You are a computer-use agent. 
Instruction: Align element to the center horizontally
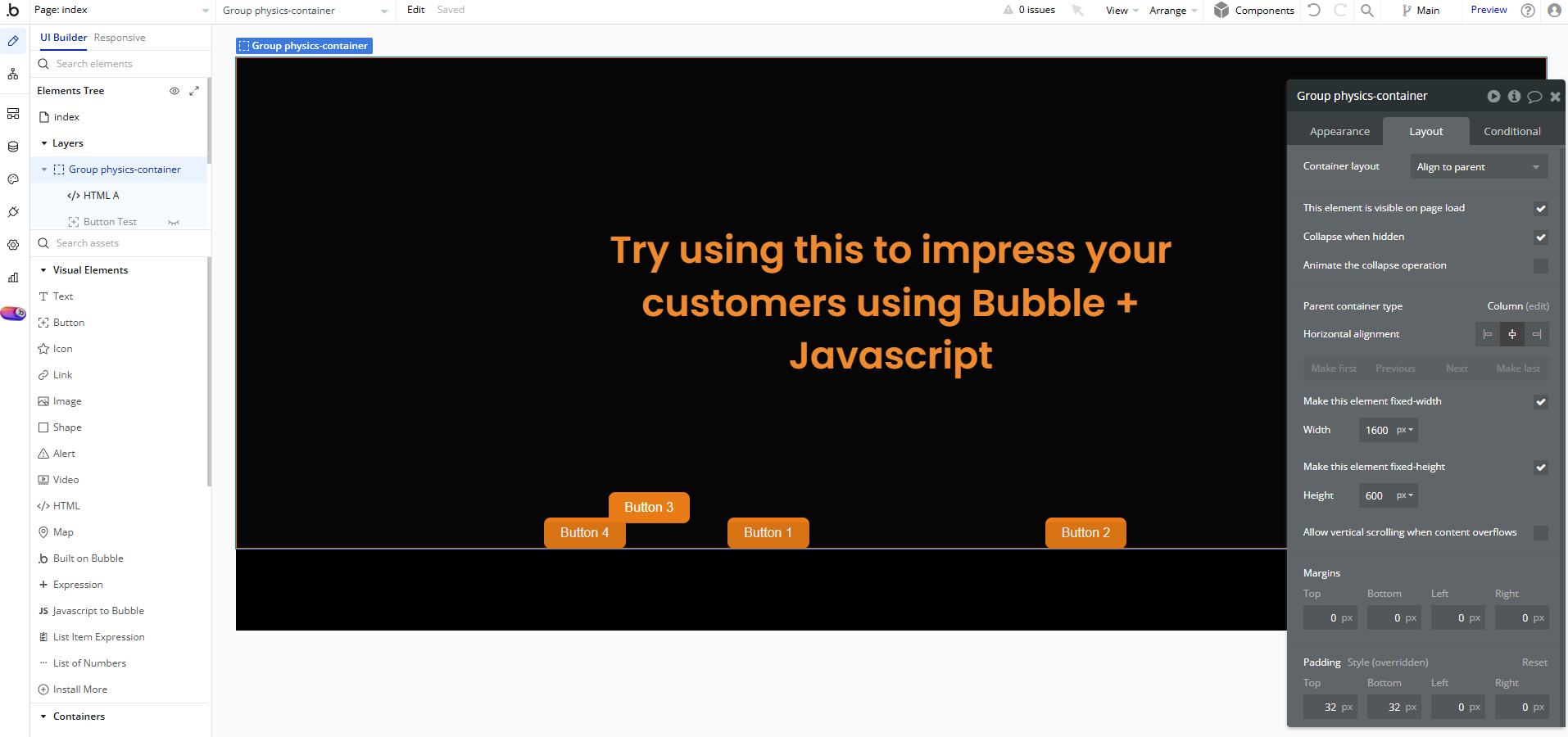(x=1512, y=334)
